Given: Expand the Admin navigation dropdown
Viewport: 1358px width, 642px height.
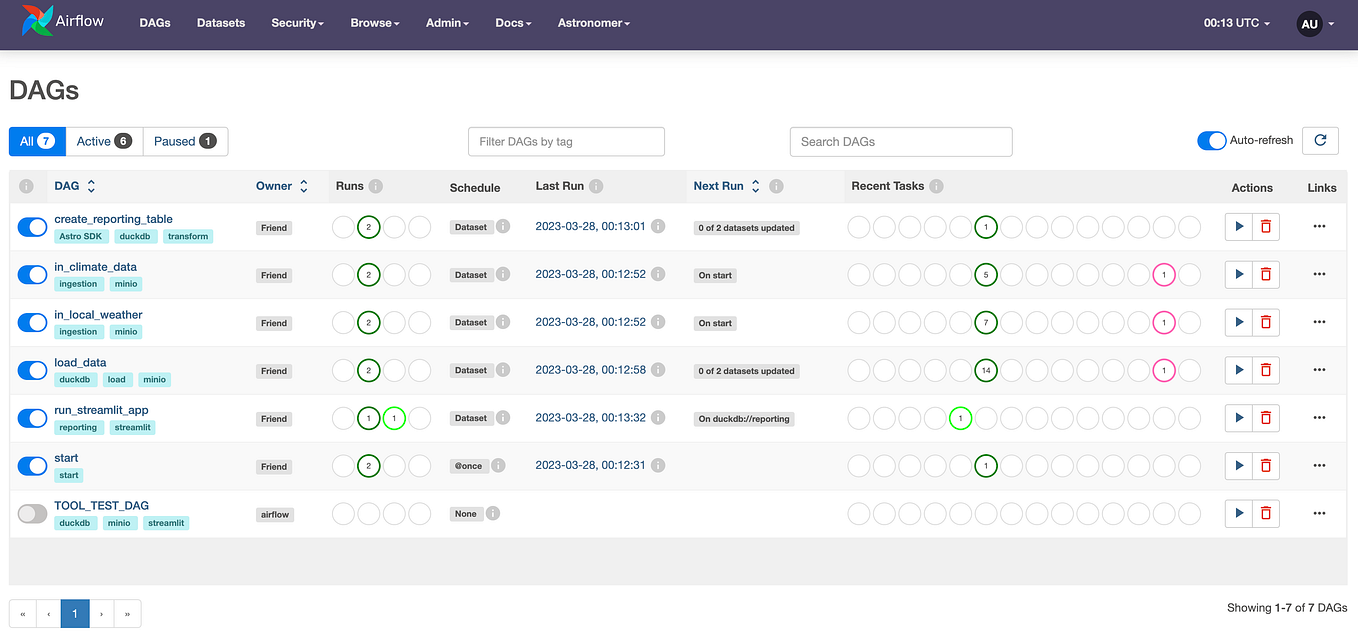Looking at the screenshot, I should (x=446, y=23).
